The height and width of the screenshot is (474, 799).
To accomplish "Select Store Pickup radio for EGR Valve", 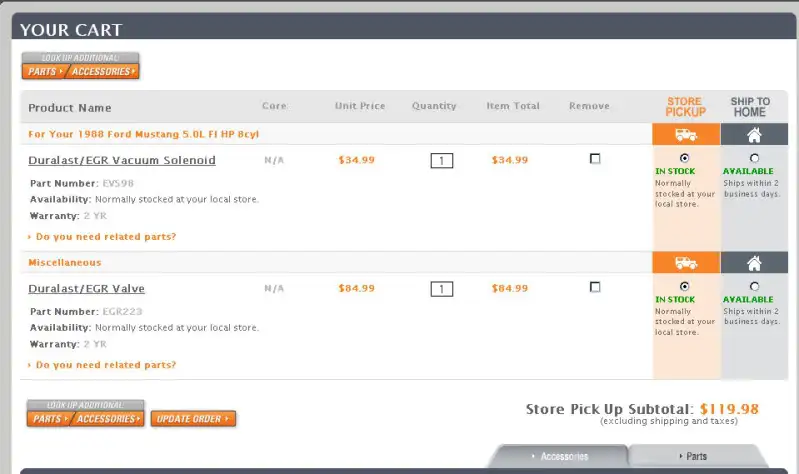I will pos(684,286).
